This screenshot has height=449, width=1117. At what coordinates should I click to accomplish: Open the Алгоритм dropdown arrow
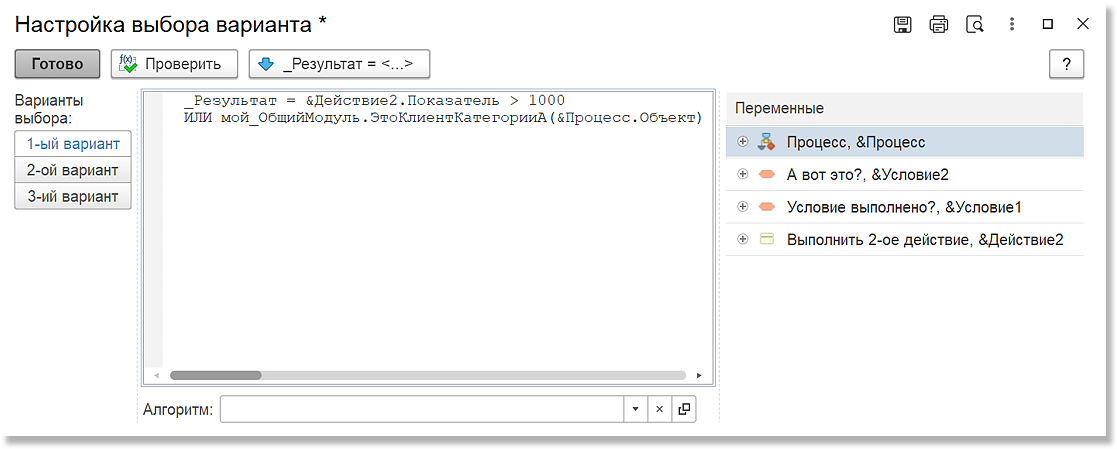(635, 409)
